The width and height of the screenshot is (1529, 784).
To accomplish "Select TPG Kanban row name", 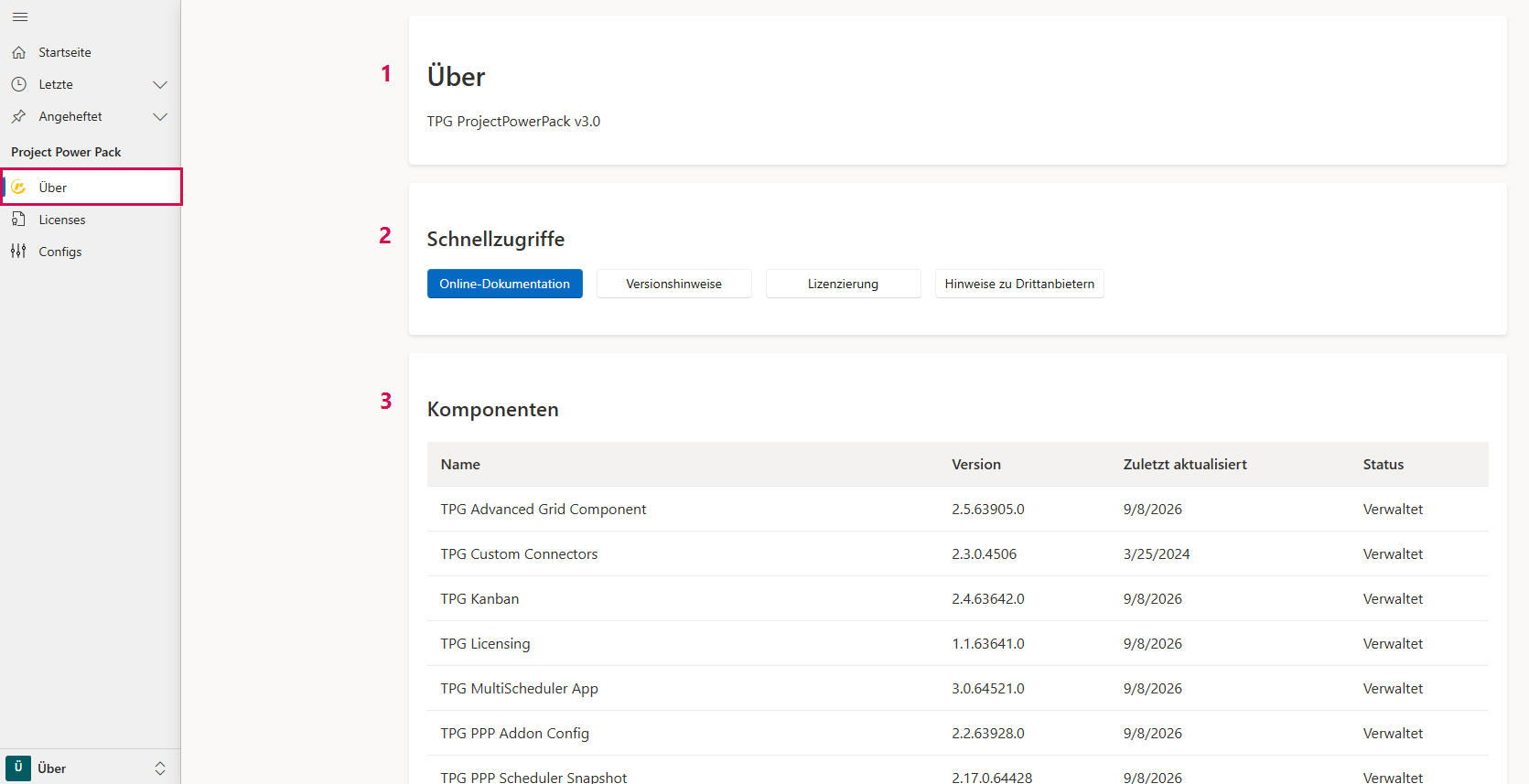I will pyautogui.click(x=479, y=599).
